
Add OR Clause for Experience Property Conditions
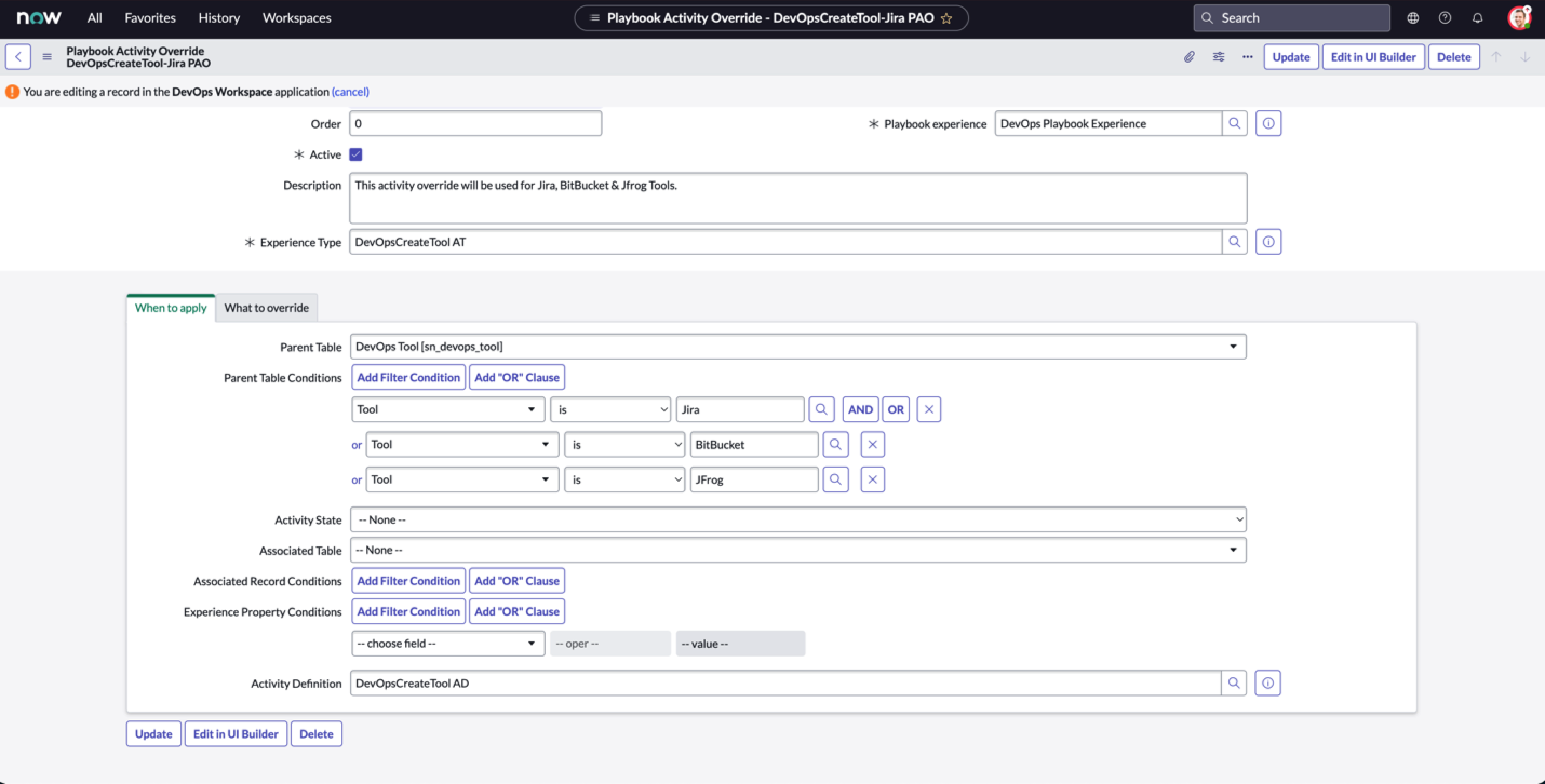coord(517,611)
